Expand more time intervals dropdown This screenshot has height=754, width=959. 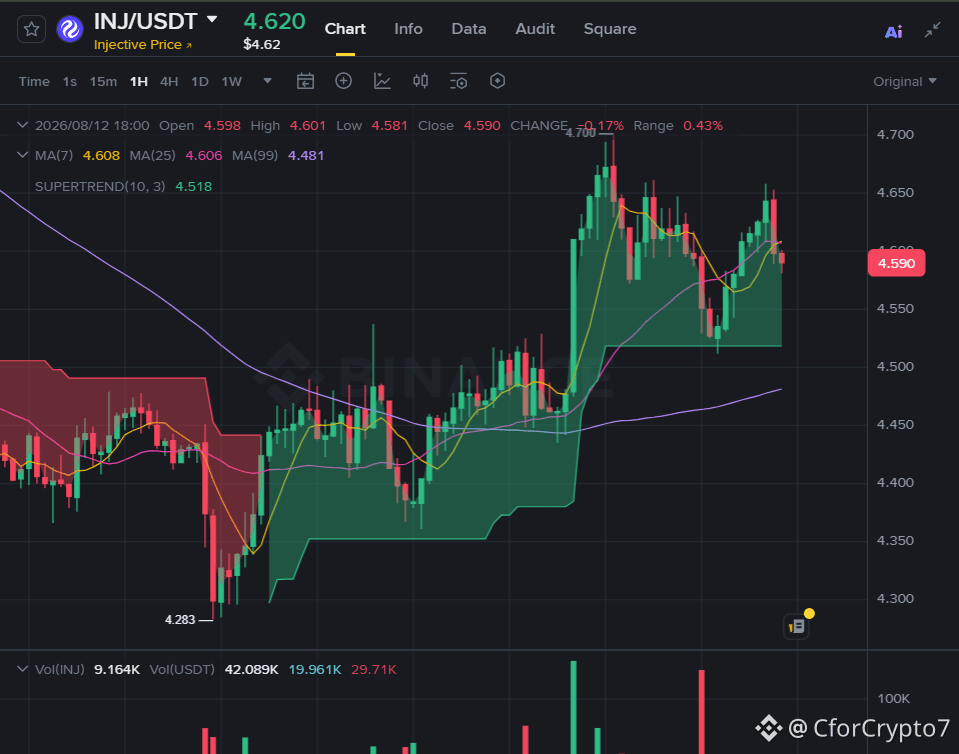[267, 81]
